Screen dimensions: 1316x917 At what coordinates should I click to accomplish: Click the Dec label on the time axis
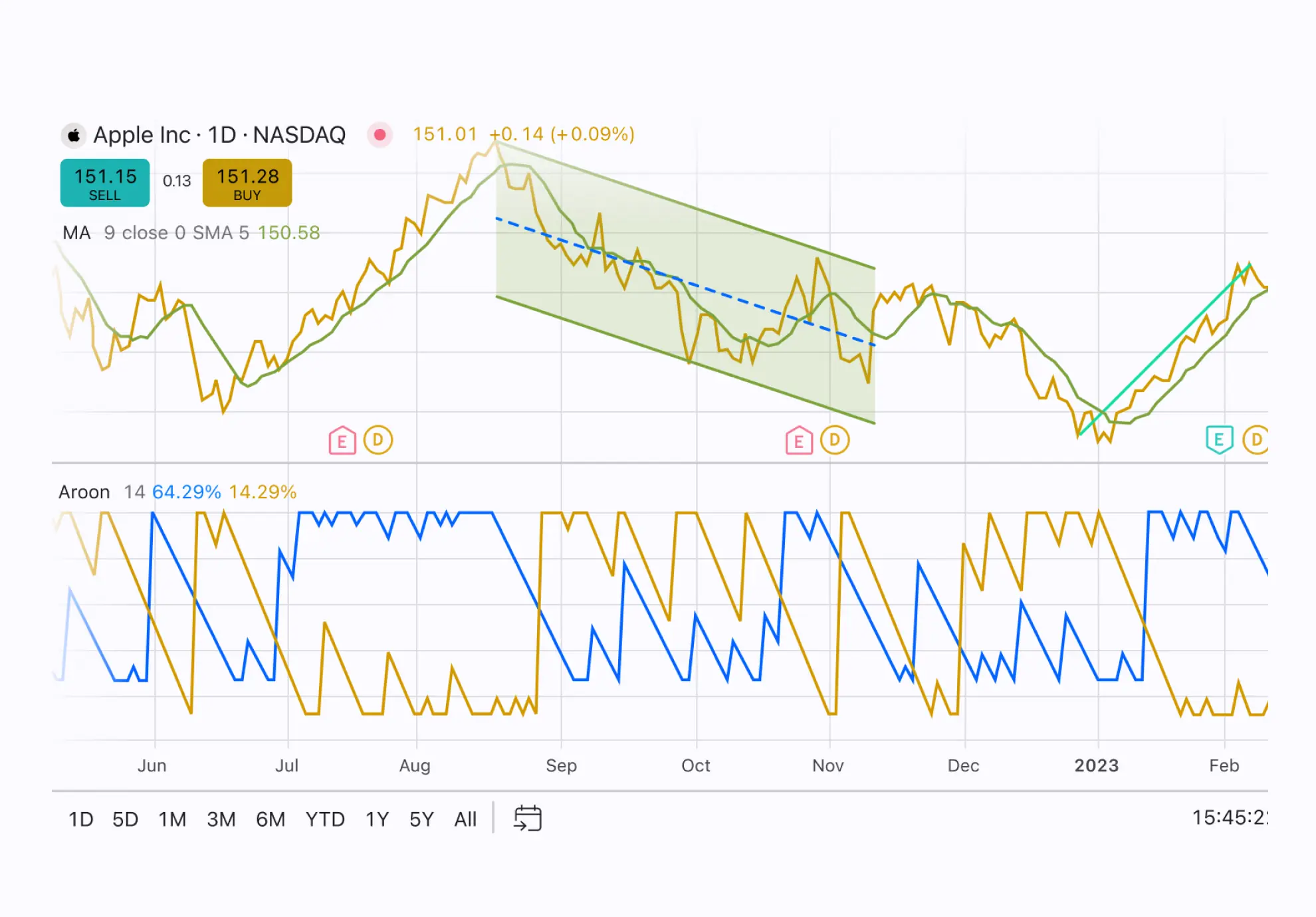point(964,765)
